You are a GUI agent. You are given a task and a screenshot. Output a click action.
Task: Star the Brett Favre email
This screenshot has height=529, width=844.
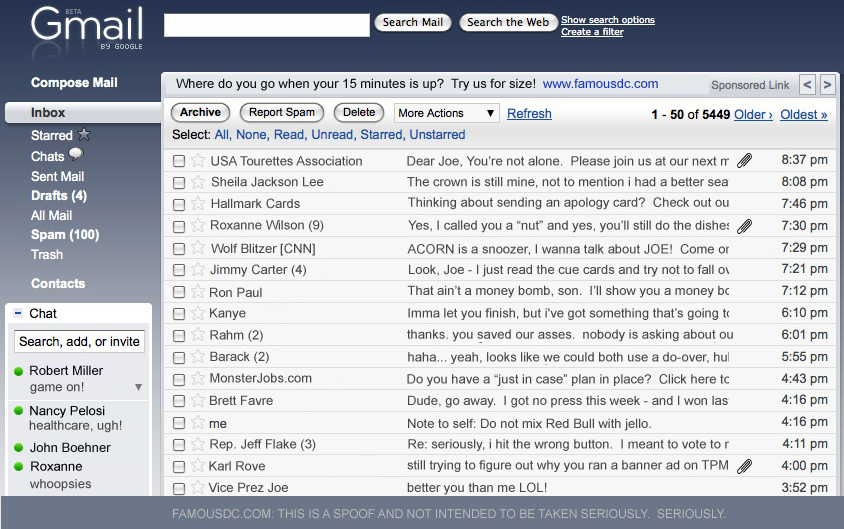(x=198, y=400)
